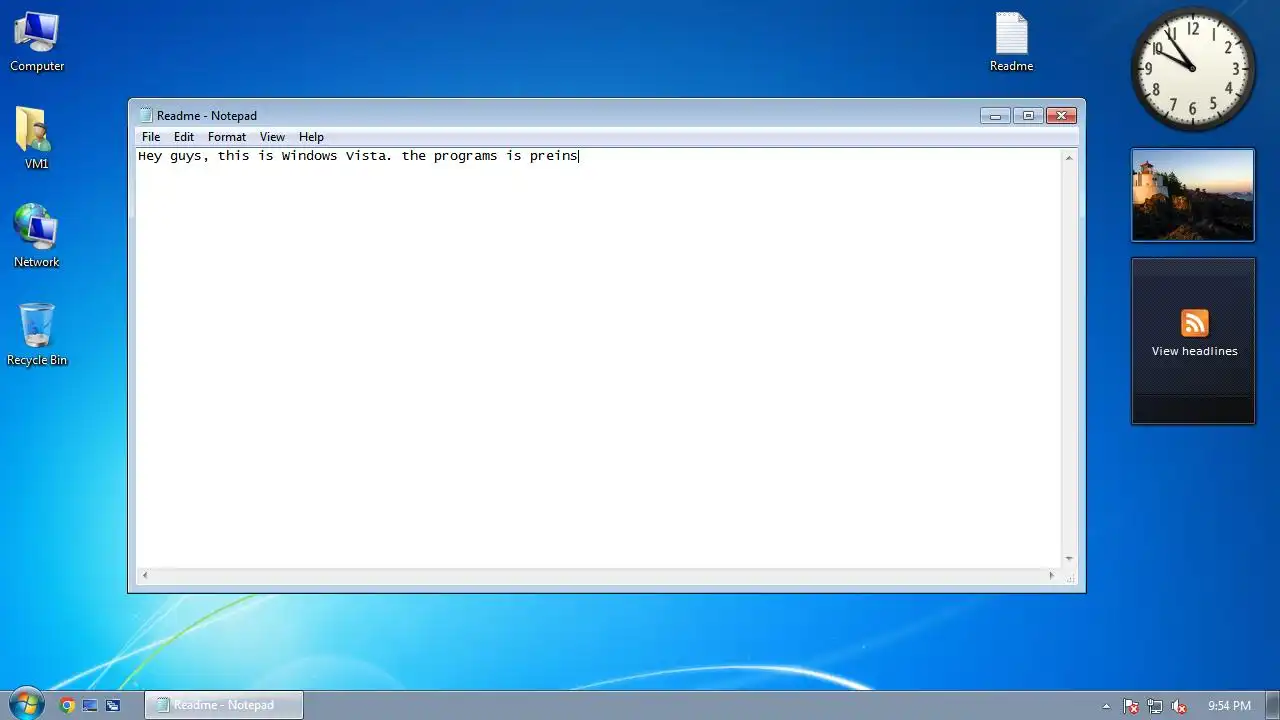Open the Windows Start orb
The image size is (1280, 720).
click(25, 704)
